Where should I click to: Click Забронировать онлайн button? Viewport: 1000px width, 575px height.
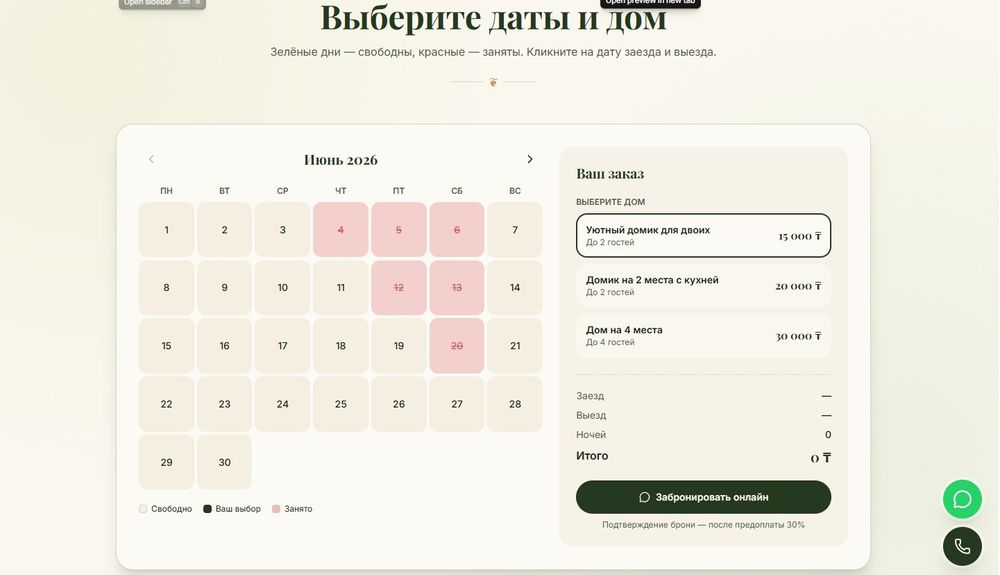point(703,497)
